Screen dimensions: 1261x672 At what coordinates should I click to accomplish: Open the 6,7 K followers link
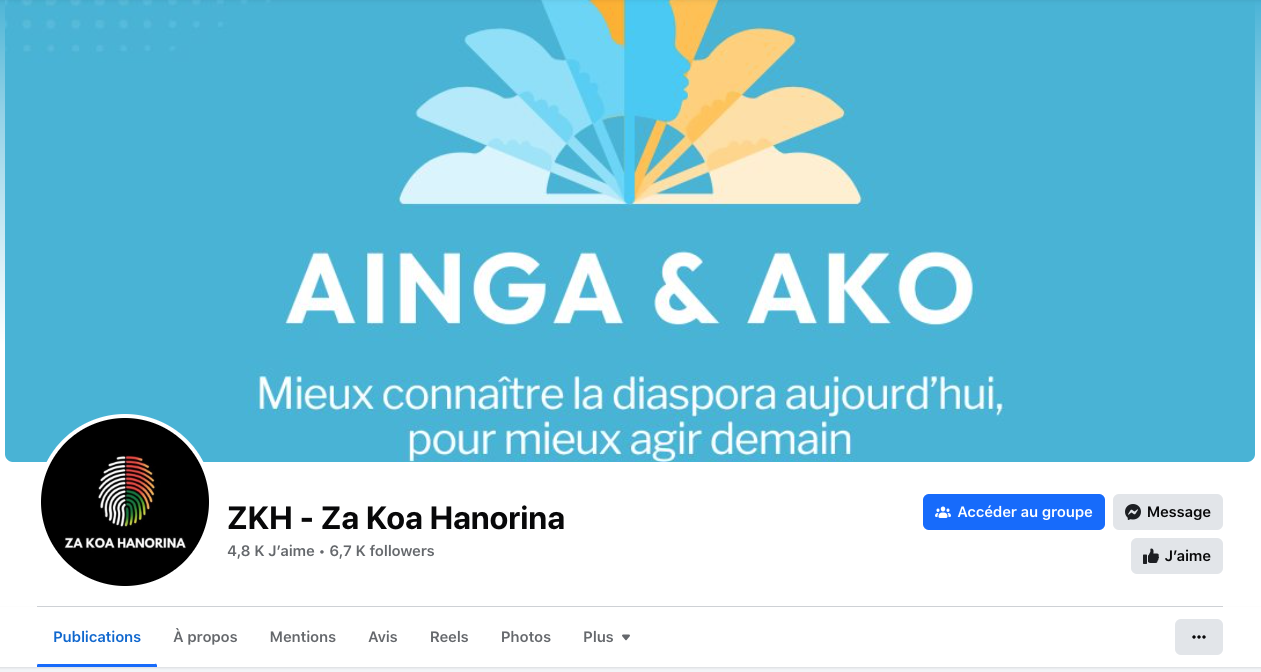pyautogui.click(x=382, y=551)
